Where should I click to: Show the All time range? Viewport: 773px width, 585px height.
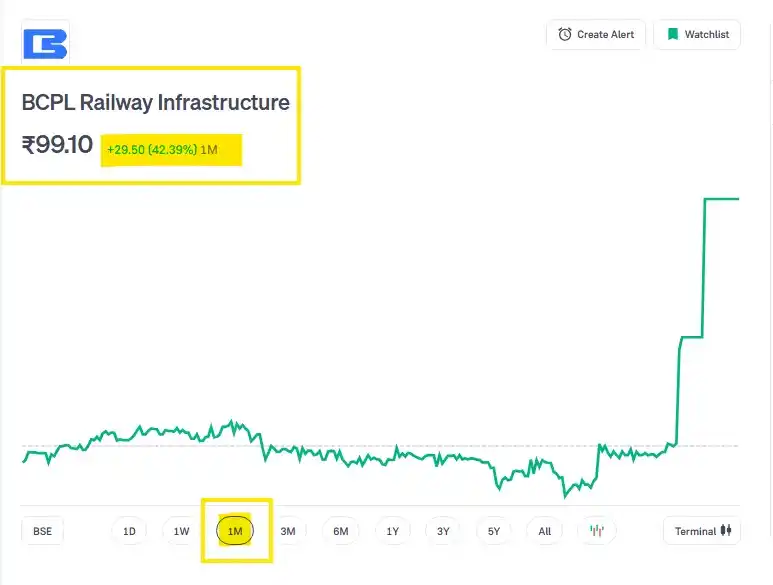click(x=545, y=531)
